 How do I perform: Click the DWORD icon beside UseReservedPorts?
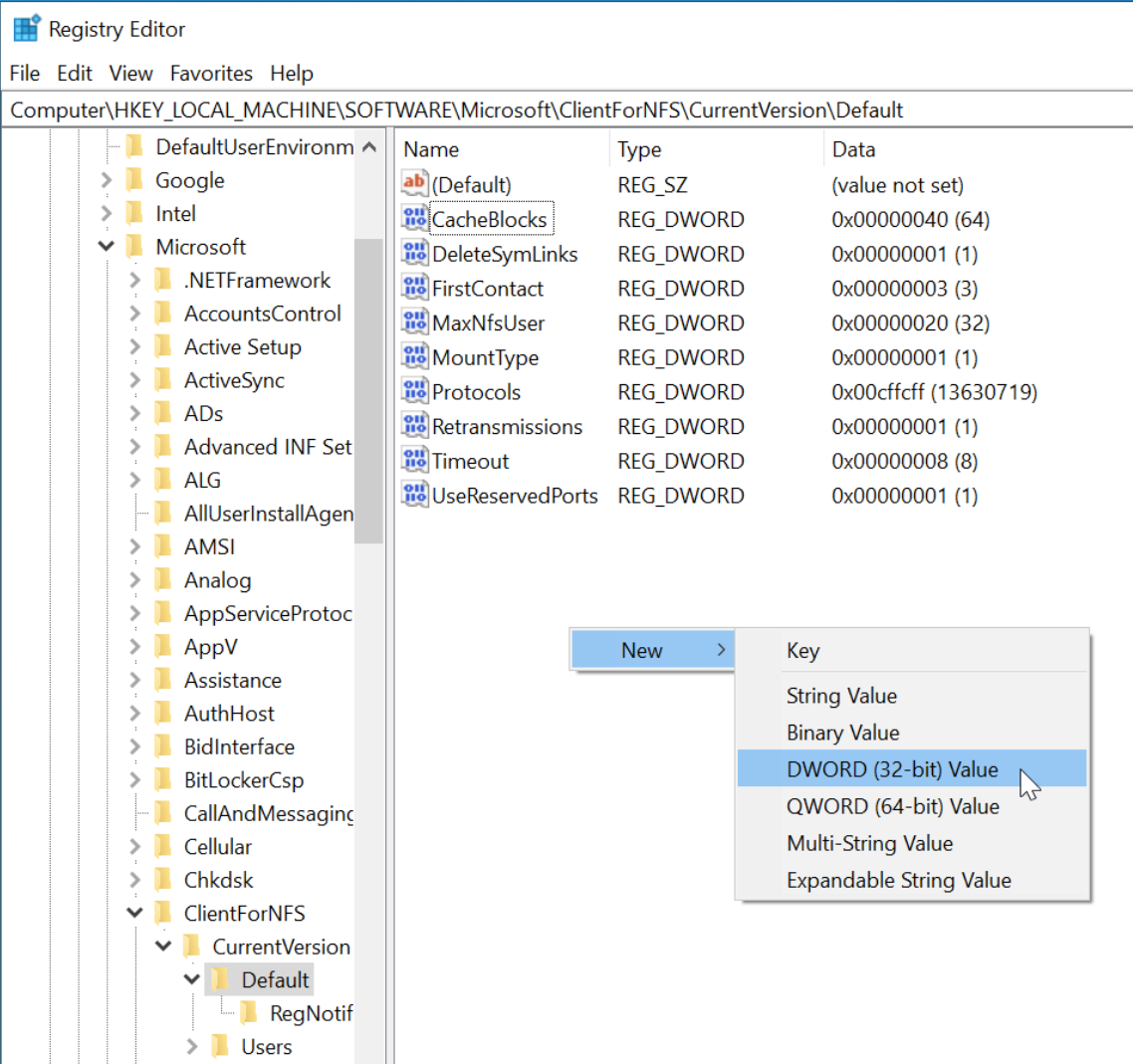click(x=414, y=496)
